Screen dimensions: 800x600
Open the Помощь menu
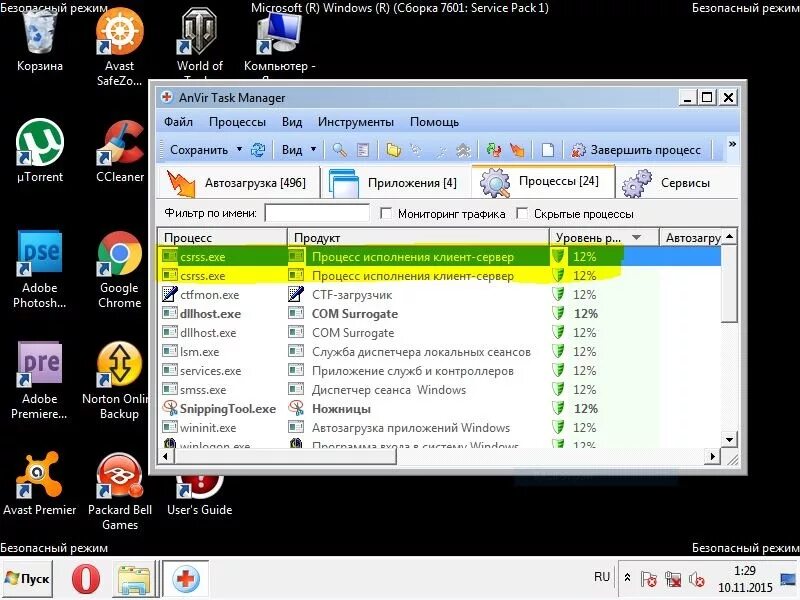coord(434,122)
